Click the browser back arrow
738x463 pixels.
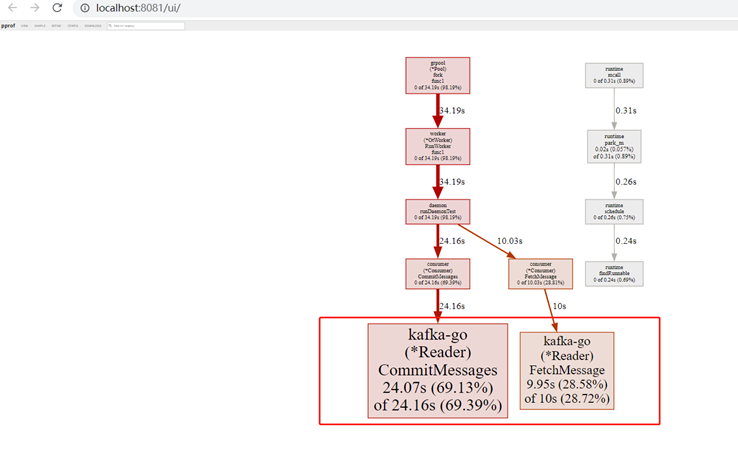click(13, 8)
